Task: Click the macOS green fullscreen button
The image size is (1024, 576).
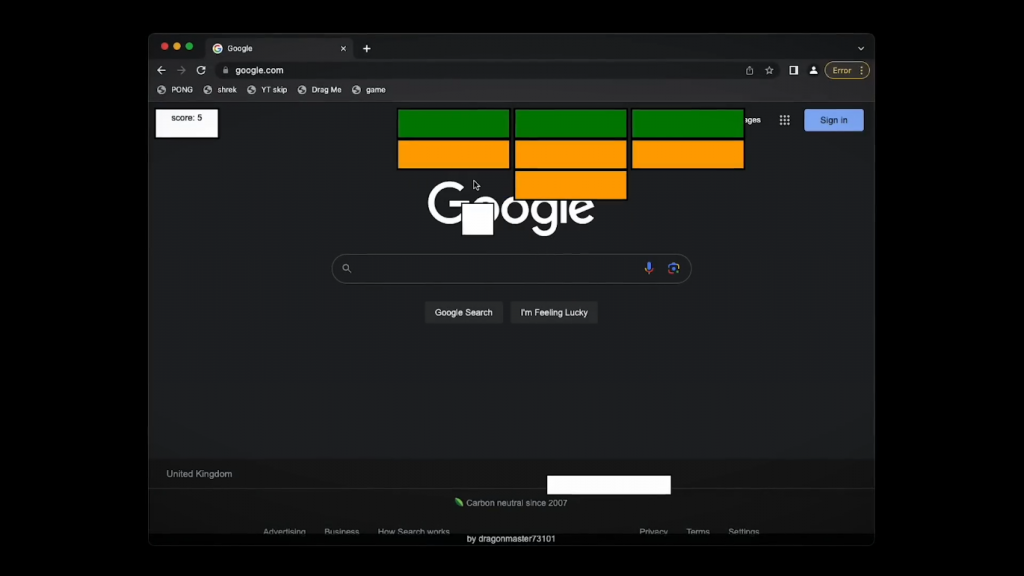Action: 189,46
